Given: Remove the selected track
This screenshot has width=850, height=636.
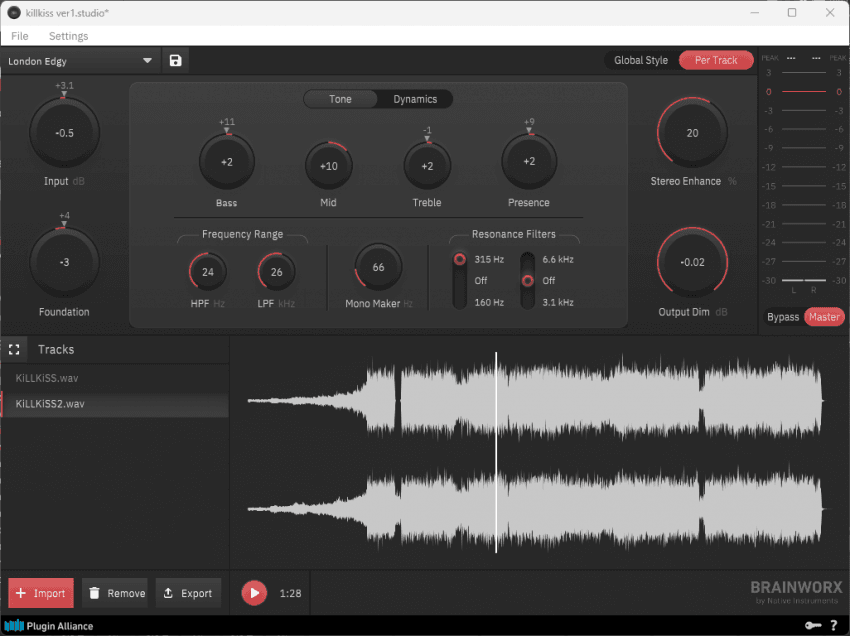Looking at the screenshot, I should click(x=117, y=593).
